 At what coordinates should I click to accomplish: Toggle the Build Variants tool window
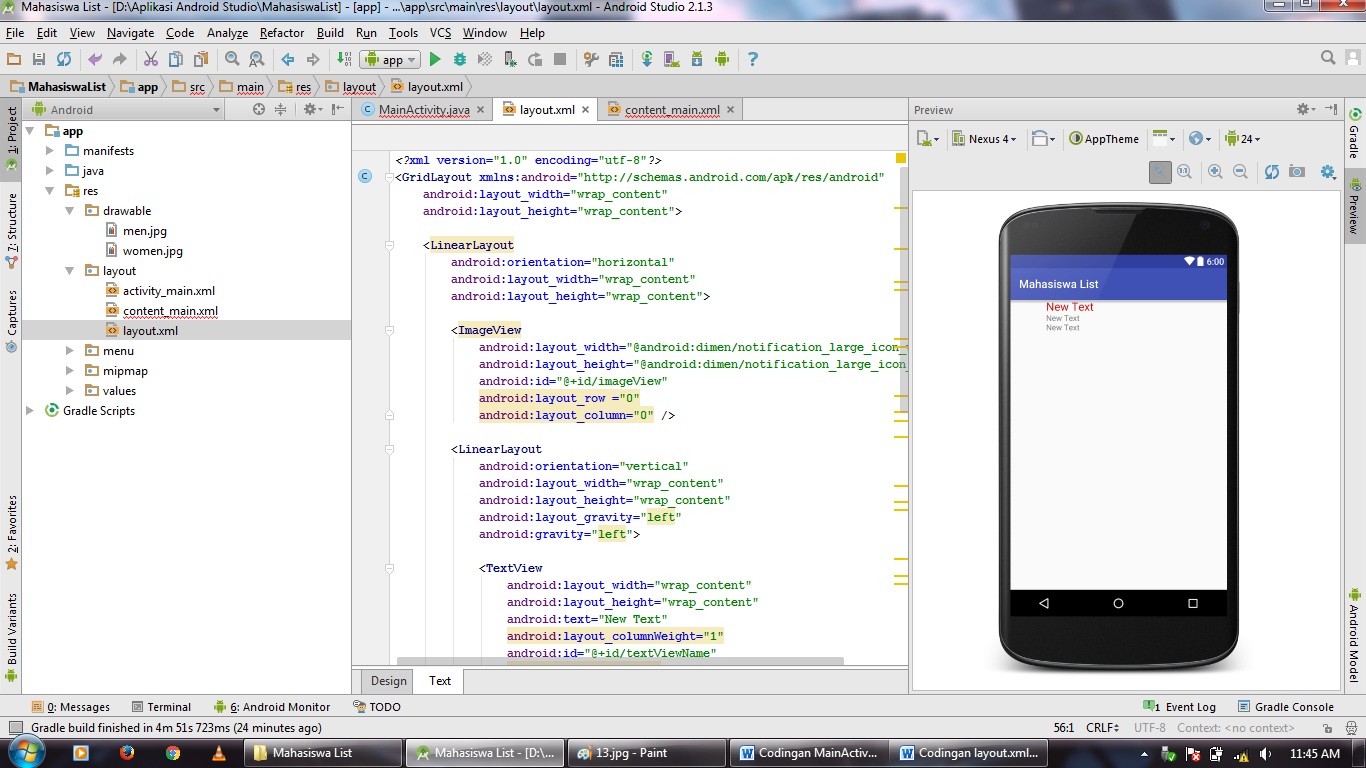point(11,636)
